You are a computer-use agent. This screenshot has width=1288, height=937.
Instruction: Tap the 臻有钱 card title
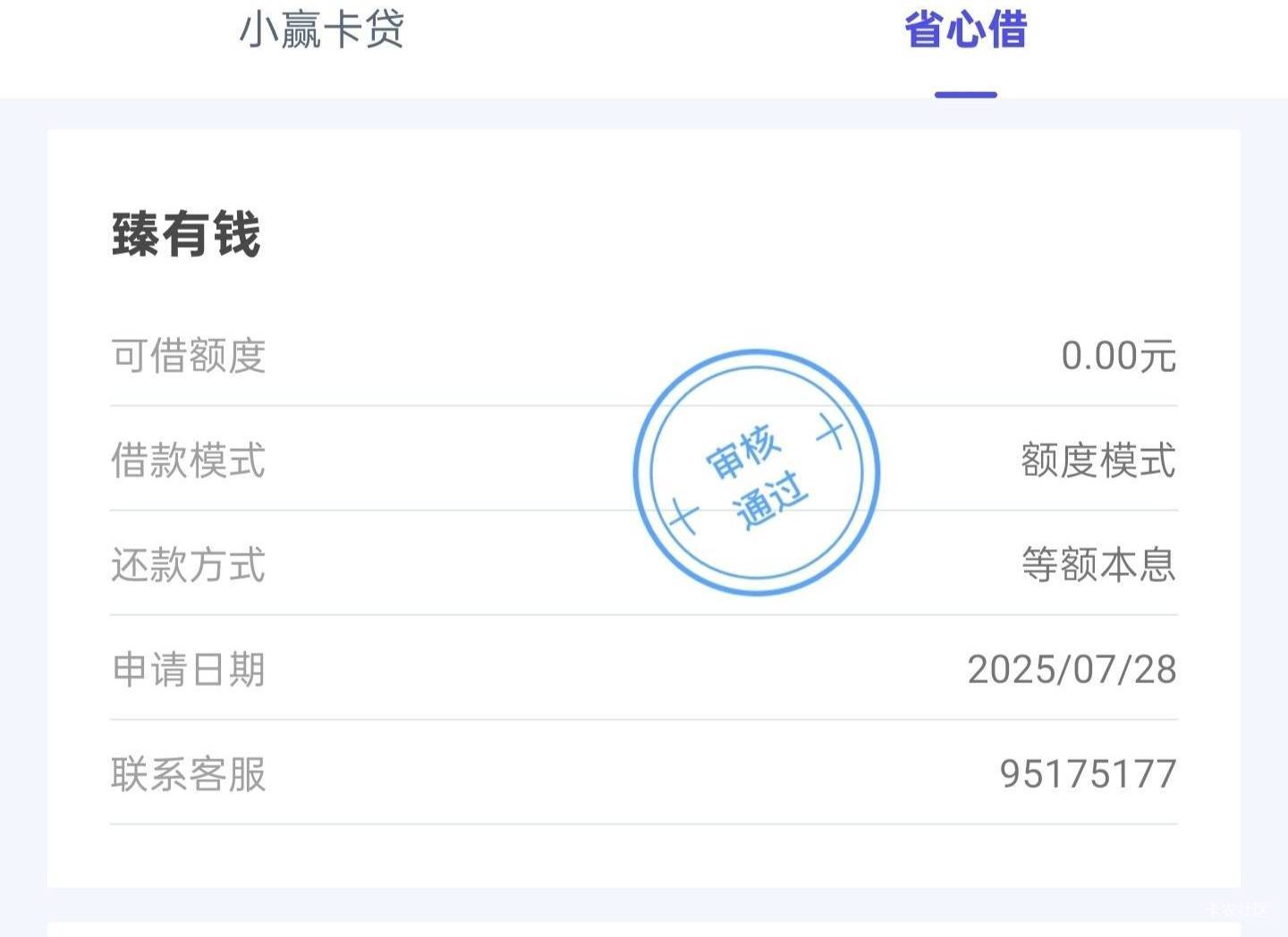point(186,234)
